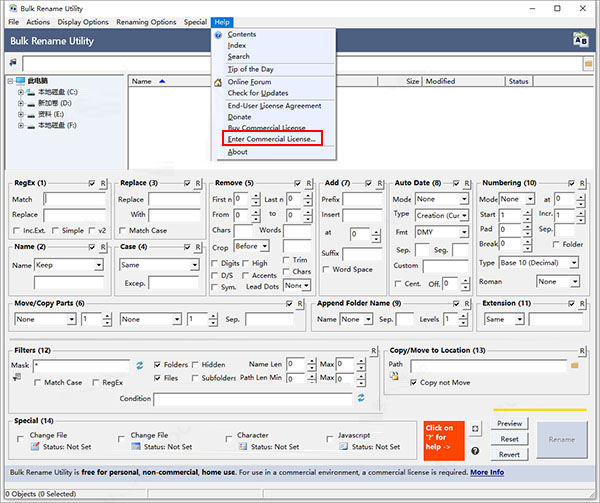Open Auto Date Fmt DMY dropdown
The image size is (600, 503).
(x=464, y=232)
